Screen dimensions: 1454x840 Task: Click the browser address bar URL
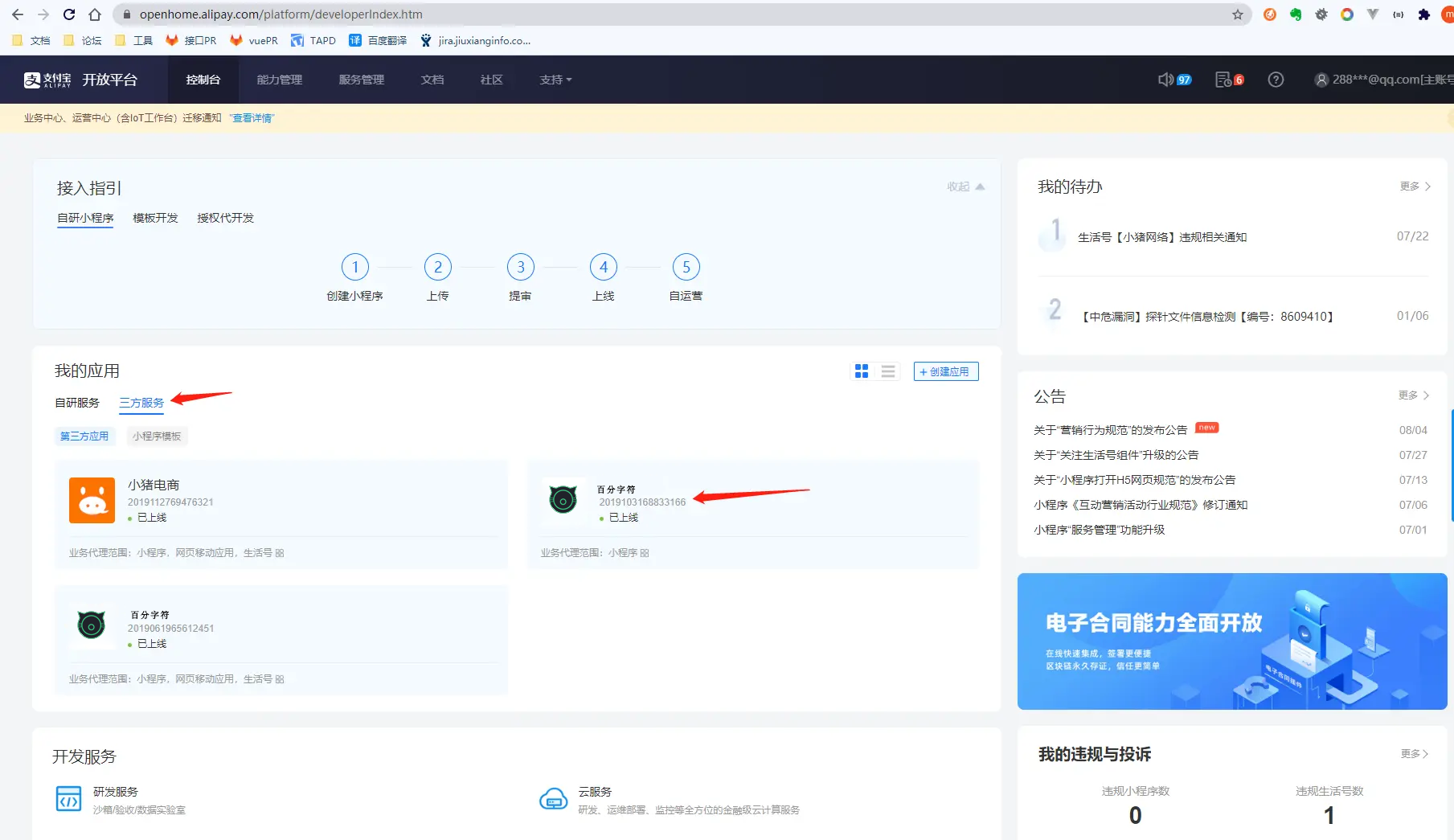tap(281, 14)
